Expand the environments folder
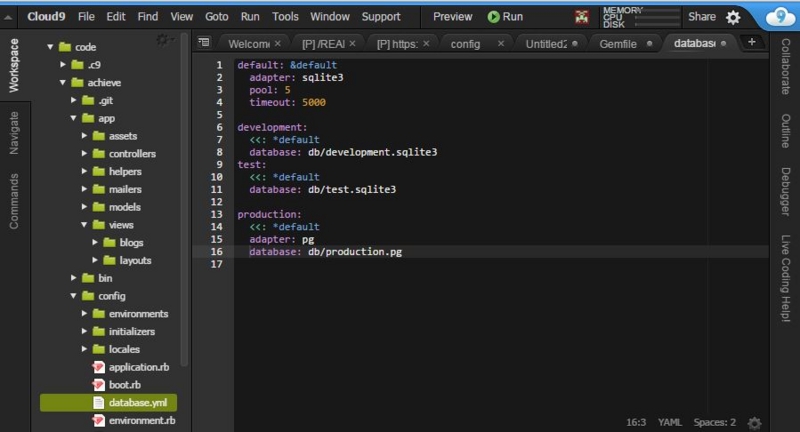Image resolution: width=800 pixels, height=432 pixels. point(84,313)
